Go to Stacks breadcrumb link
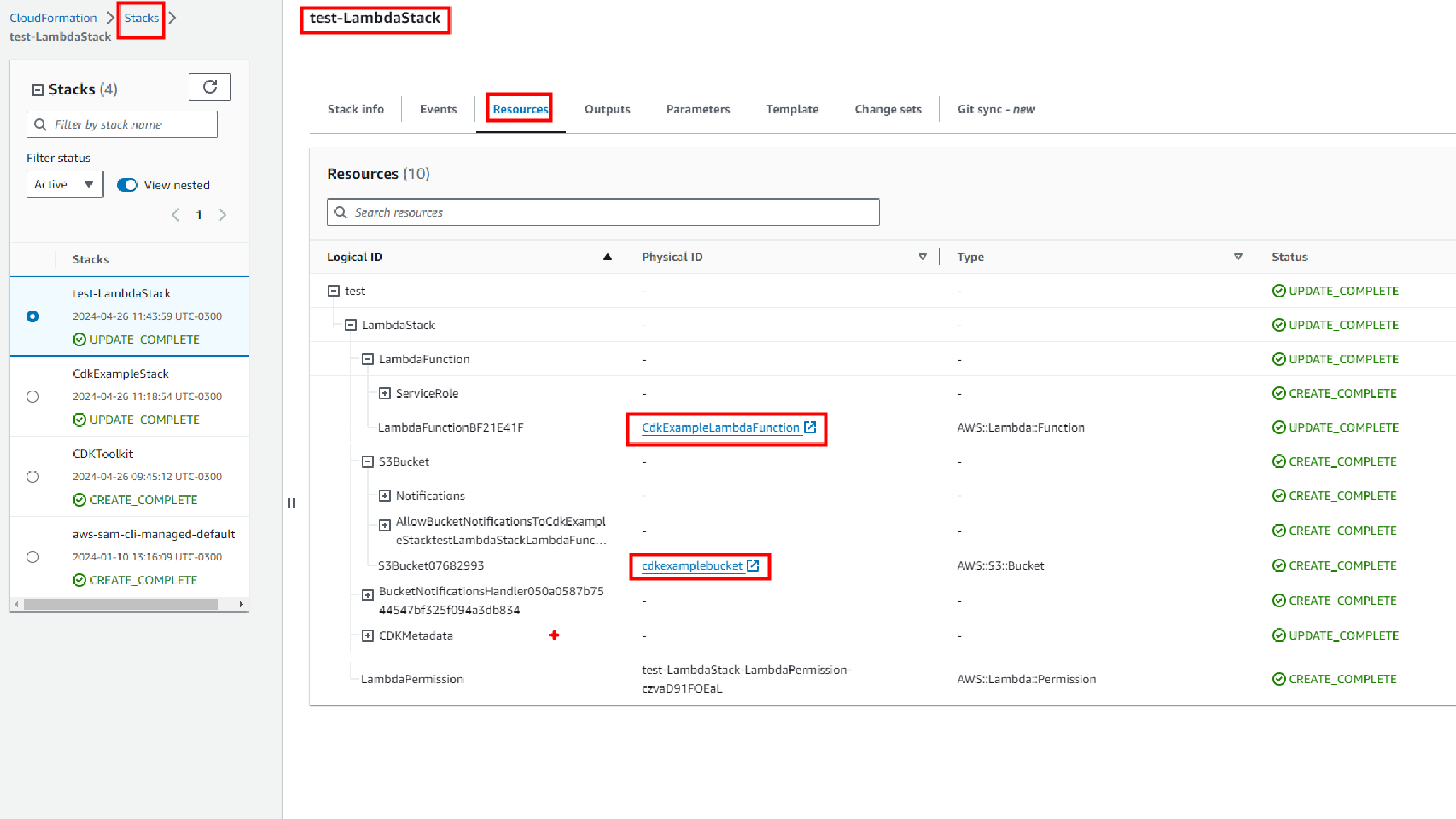This screenshot has width=1456, height=819. pos(141,18)
